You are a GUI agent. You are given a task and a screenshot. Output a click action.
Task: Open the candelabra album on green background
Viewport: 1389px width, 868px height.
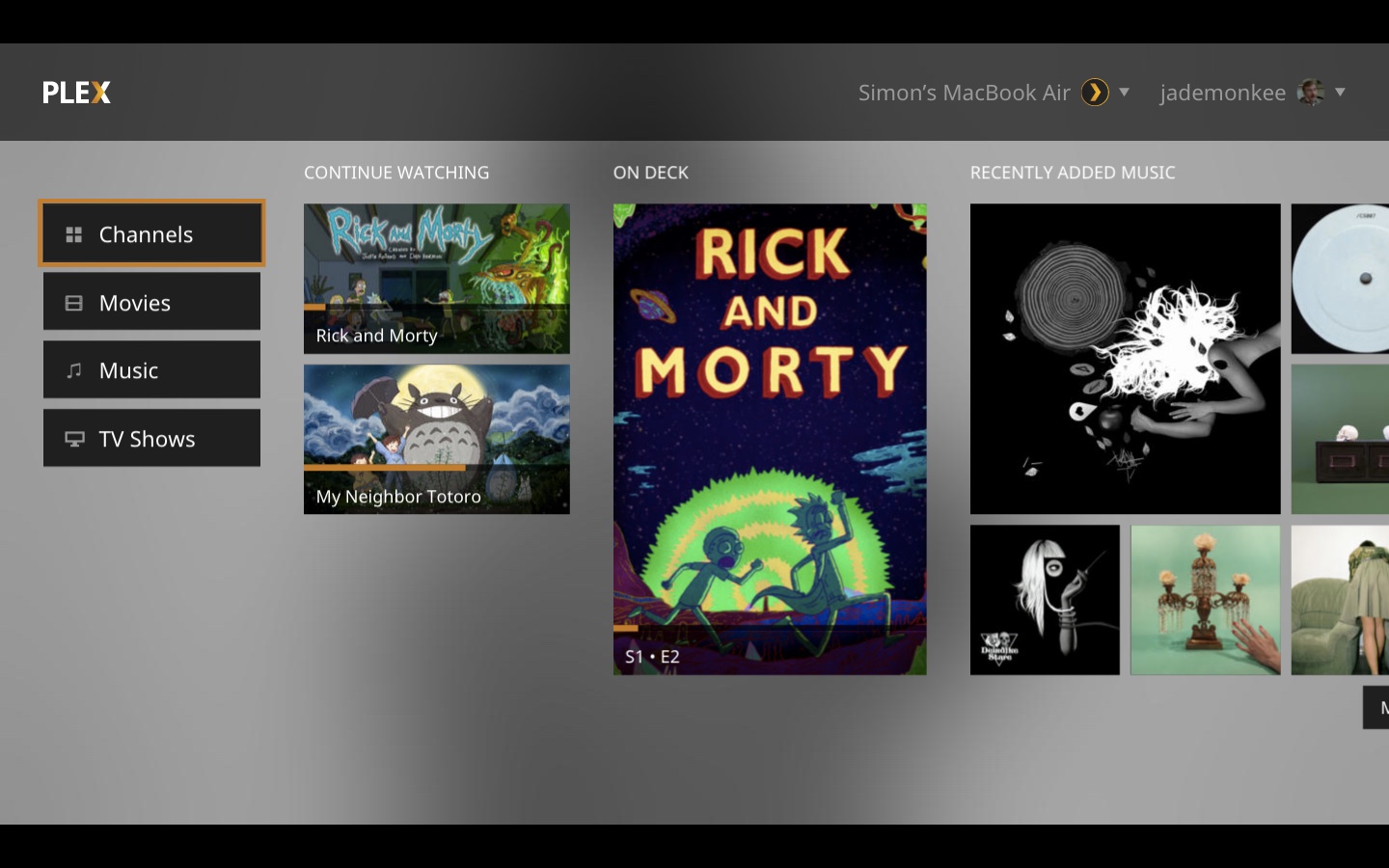point(1205,600)
